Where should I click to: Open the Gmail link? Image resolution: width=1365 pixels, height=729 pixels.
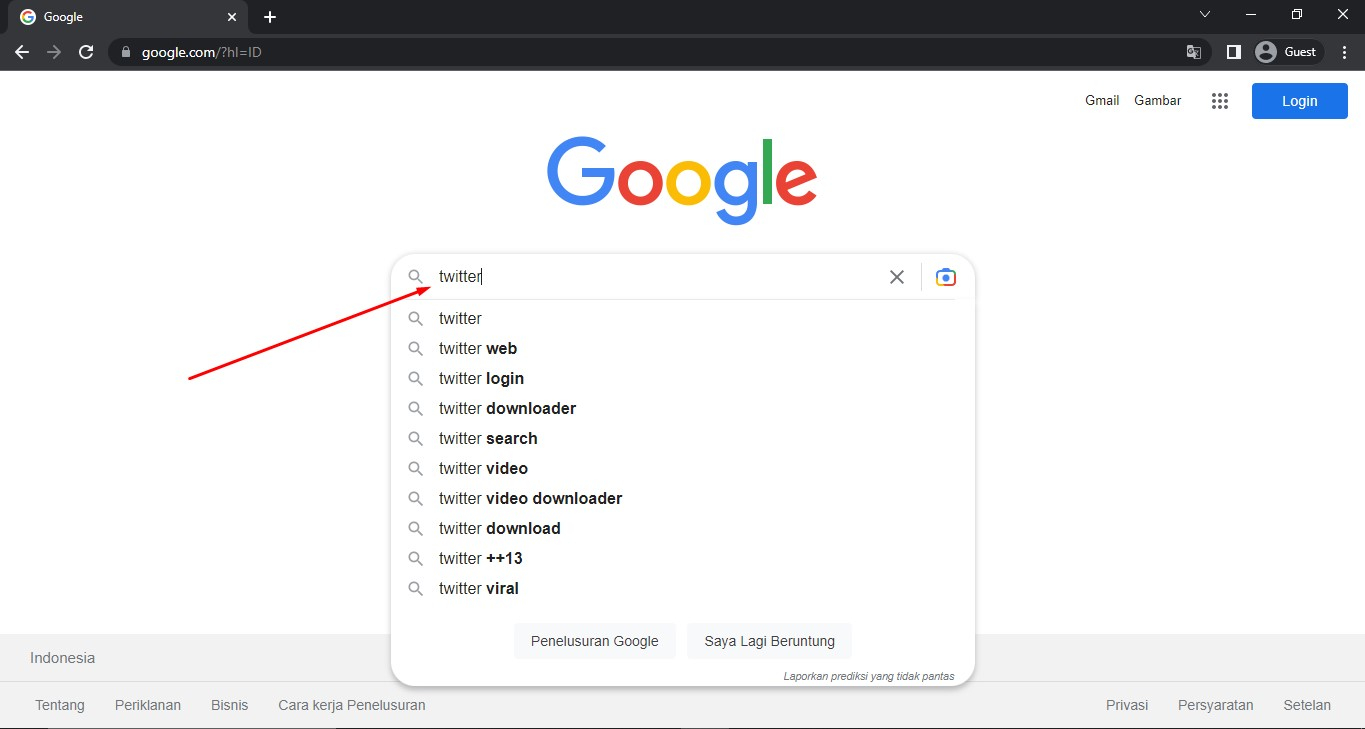tap(1102, 100)
